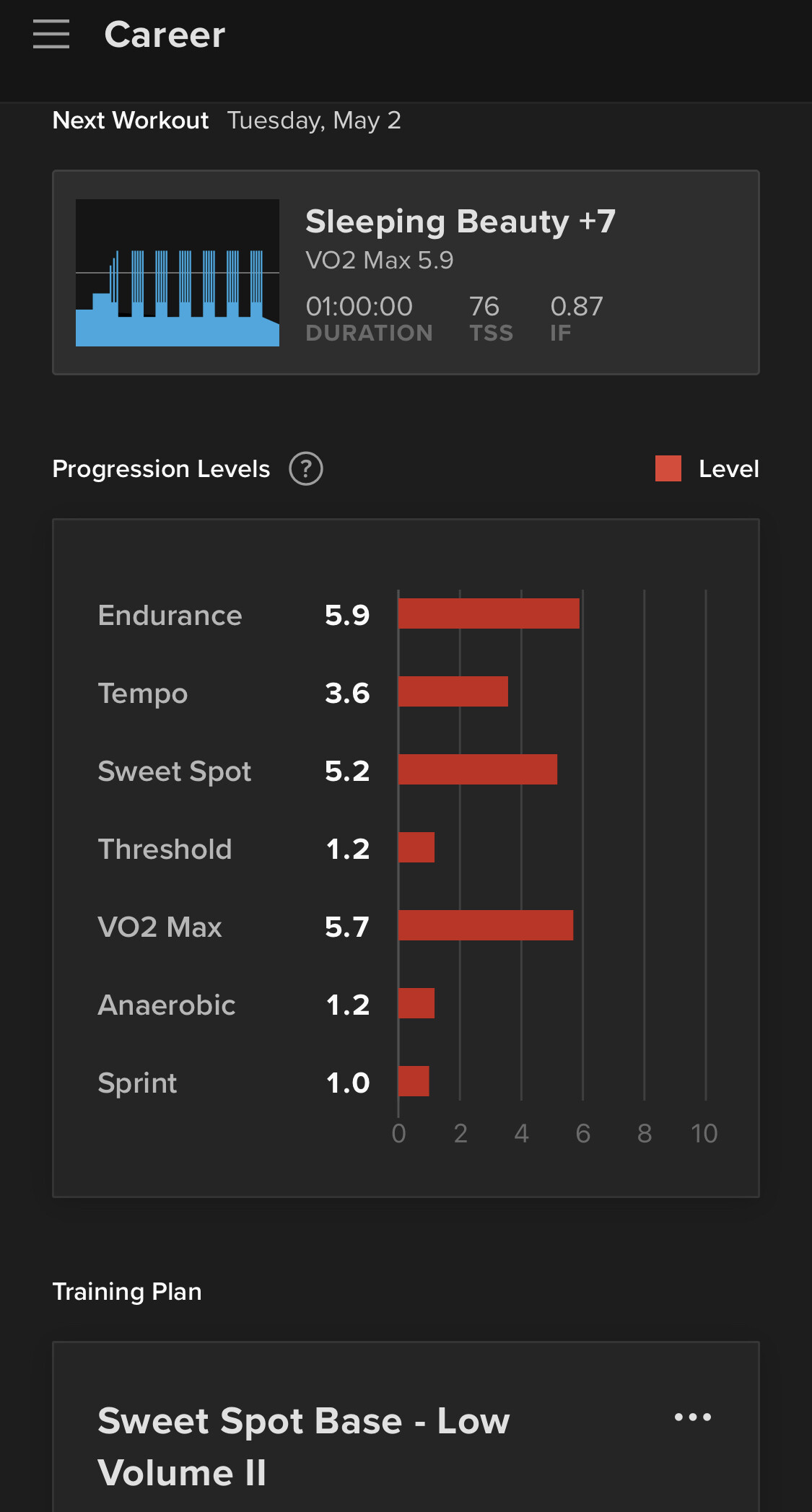Click the Sleeping Beauty +7 workout graph thumbnail
This screenshot has height=1512, width=812.
(x=178, y=273)
